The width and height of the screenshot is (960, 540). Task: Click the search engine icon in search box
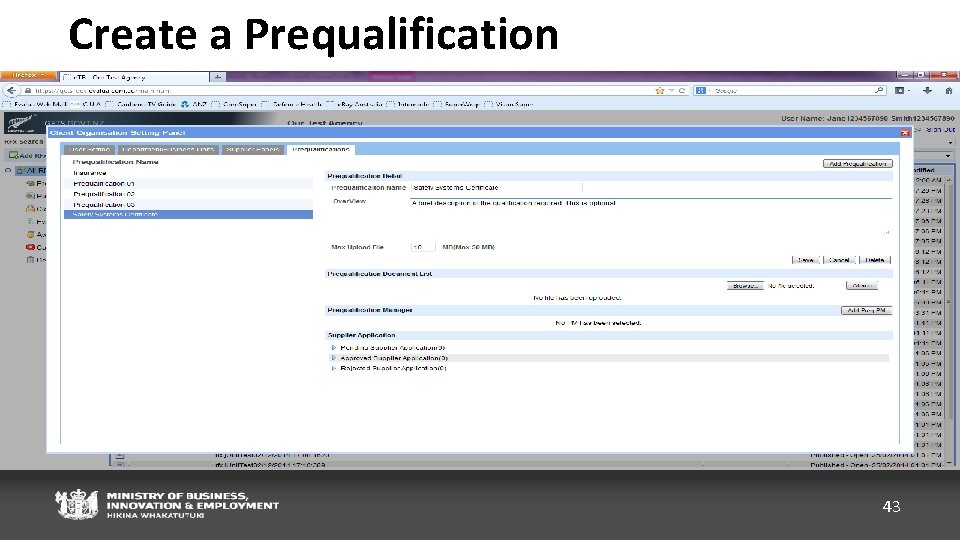700,91
